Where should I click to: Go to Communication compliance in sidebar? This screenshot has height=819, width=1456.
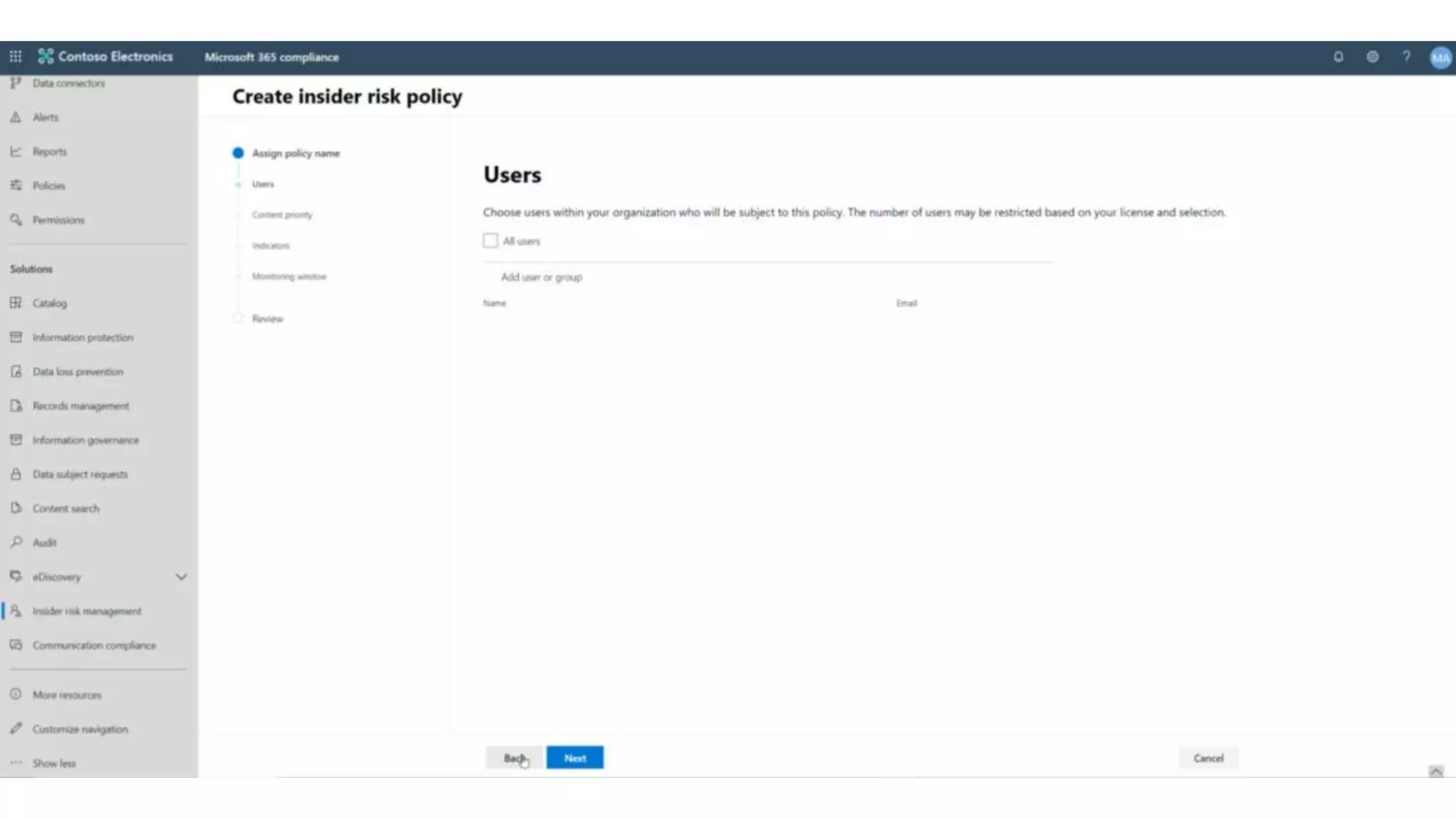pos(94,646)
